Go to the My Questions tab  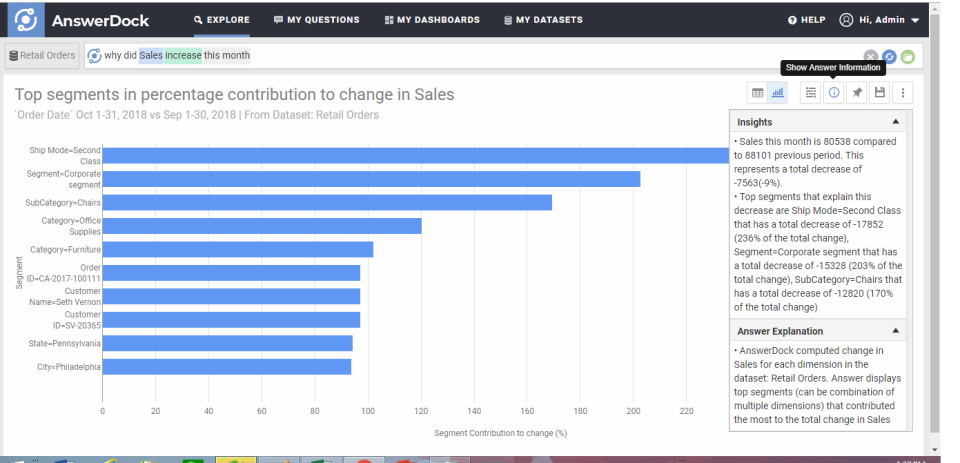316,20
